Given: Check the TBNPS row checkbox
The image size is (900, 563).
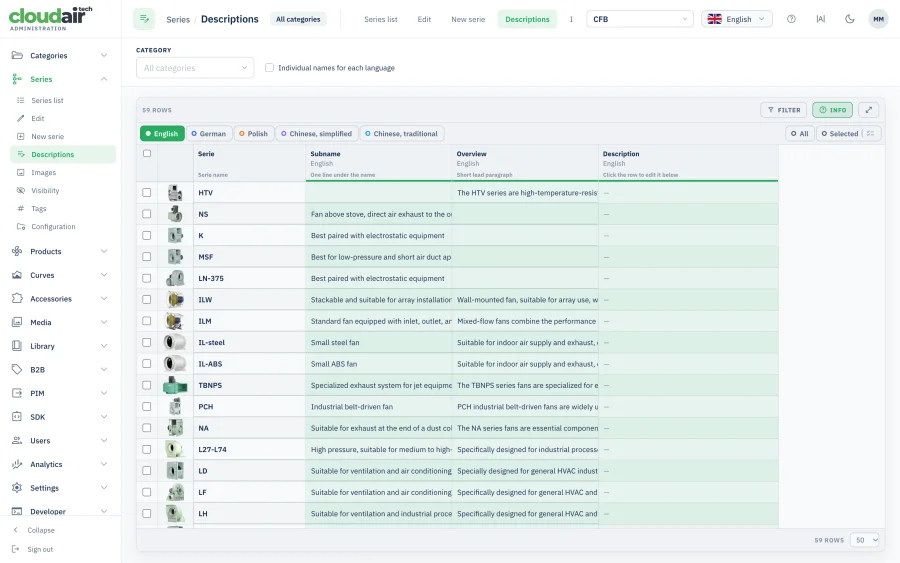Looking at the screenshot, I should pos(147,385).
